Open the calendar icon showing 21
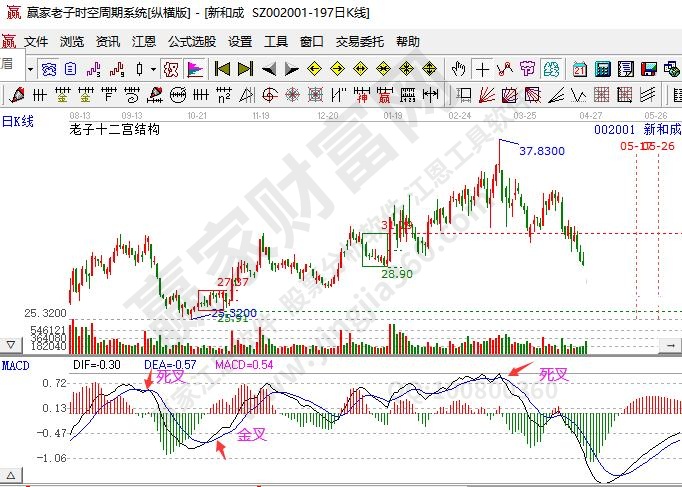The image size is (682, 487). [x=580, y=69]
